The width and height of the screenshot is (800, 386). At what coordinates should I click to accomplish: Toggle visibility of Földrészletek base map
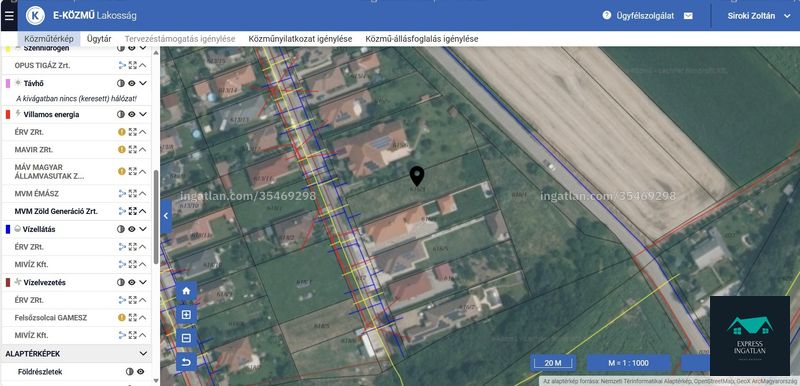pos(140,372)
